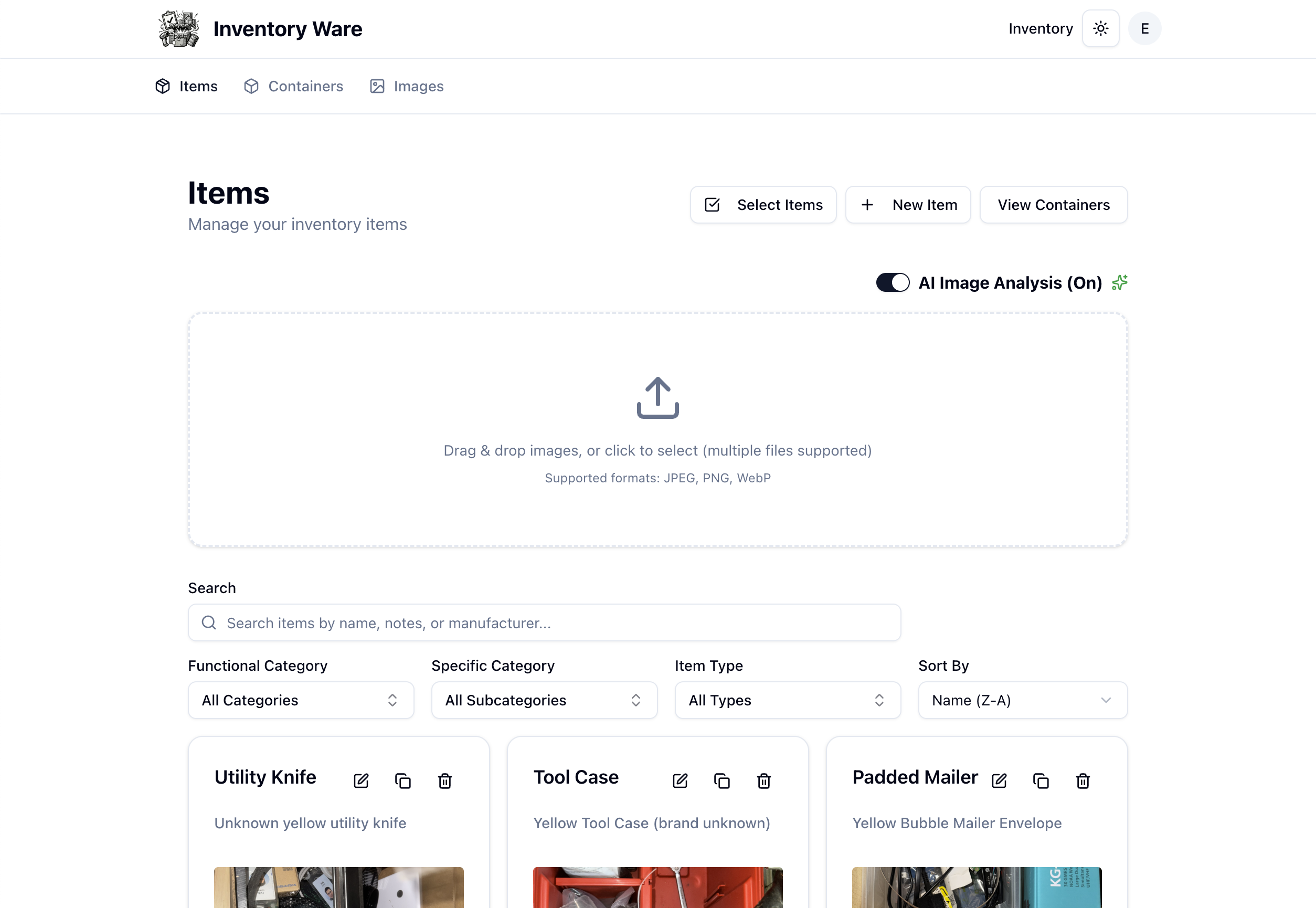
Task: Duplicate the Utility Knife item
Action: point(402,780)
